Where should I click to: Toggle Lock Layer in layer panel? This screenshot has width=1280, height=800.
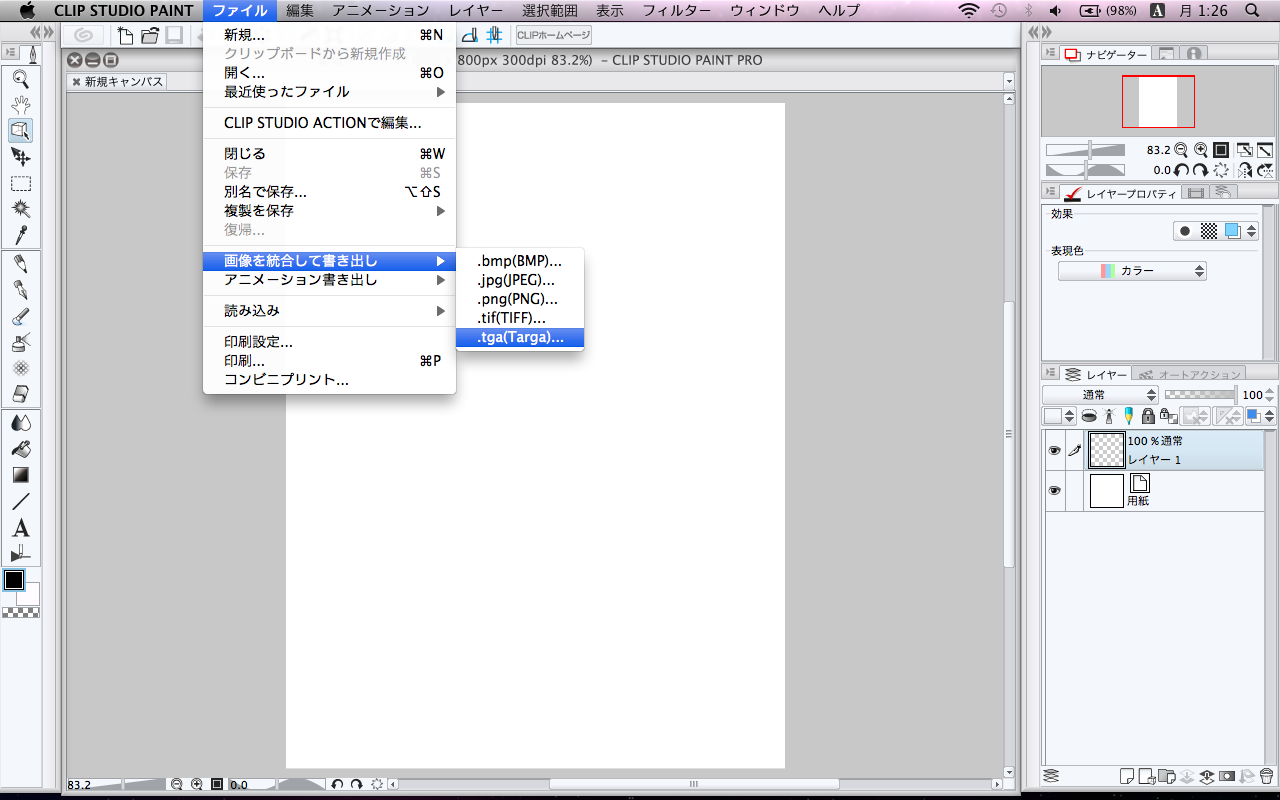[1148, 416]
